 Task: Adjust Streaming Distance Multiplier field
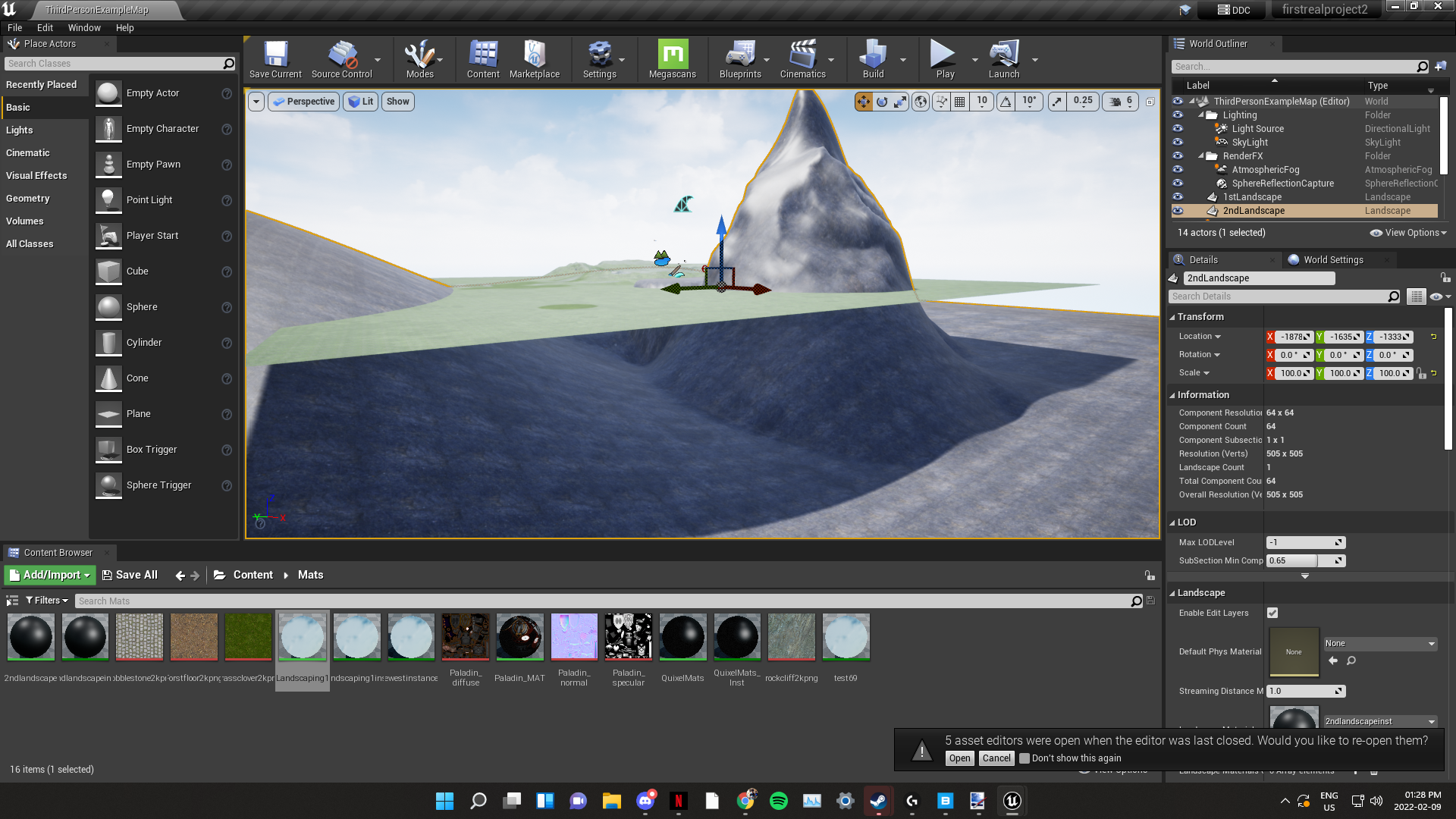click(1305, 692)
